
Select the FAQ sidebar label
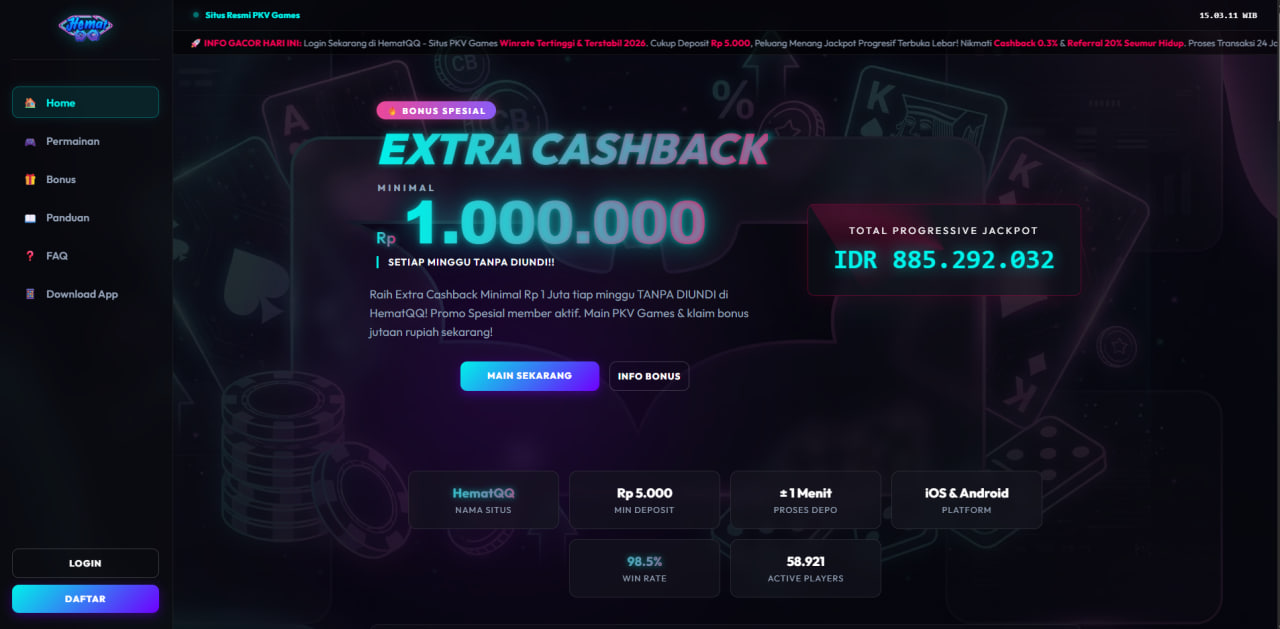click(x=57, y=256)
